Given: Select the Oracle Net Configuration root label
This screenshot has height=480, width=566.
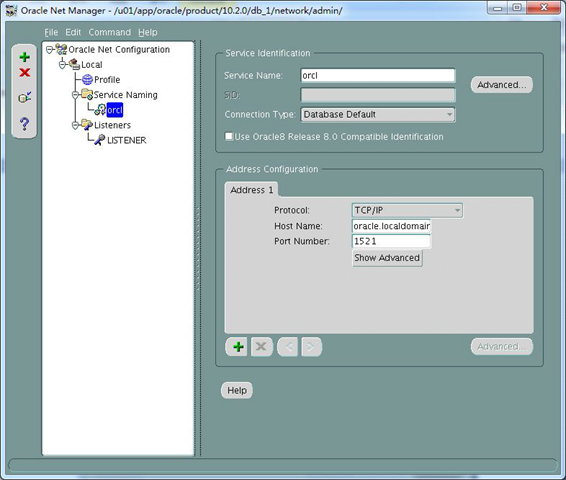Looking at the screenshot, I should (x=119, y=49).
